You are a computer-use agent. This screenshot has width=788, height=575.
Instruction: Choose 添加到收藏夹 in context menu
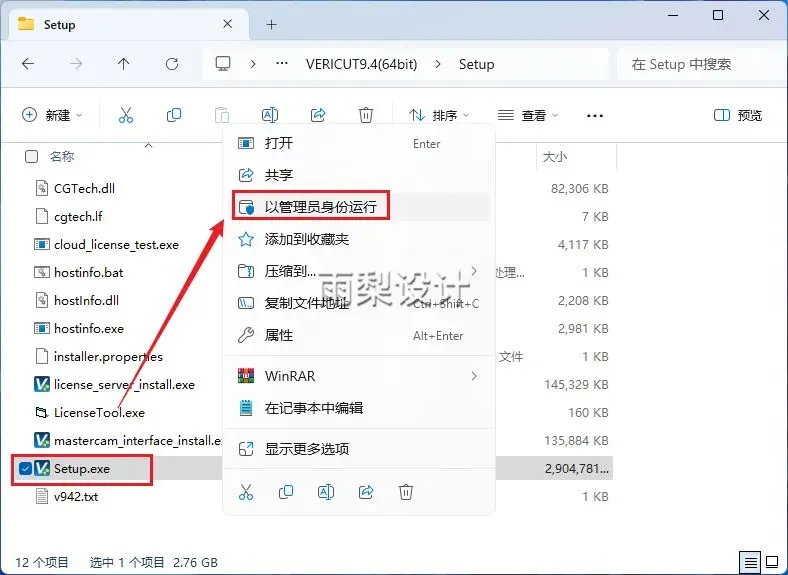[x=358, y=239]
